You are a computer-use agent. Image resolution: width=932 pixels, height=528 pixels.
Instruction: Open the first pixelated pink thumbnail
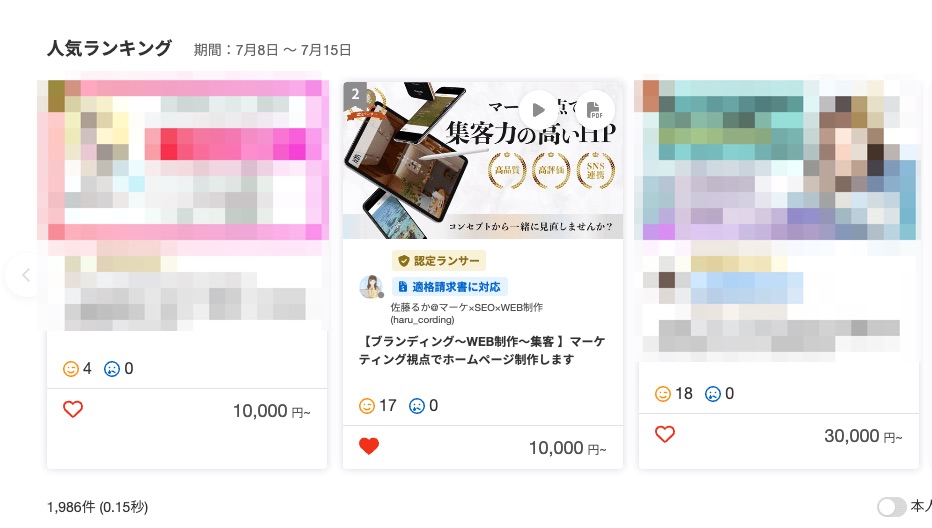183,159
